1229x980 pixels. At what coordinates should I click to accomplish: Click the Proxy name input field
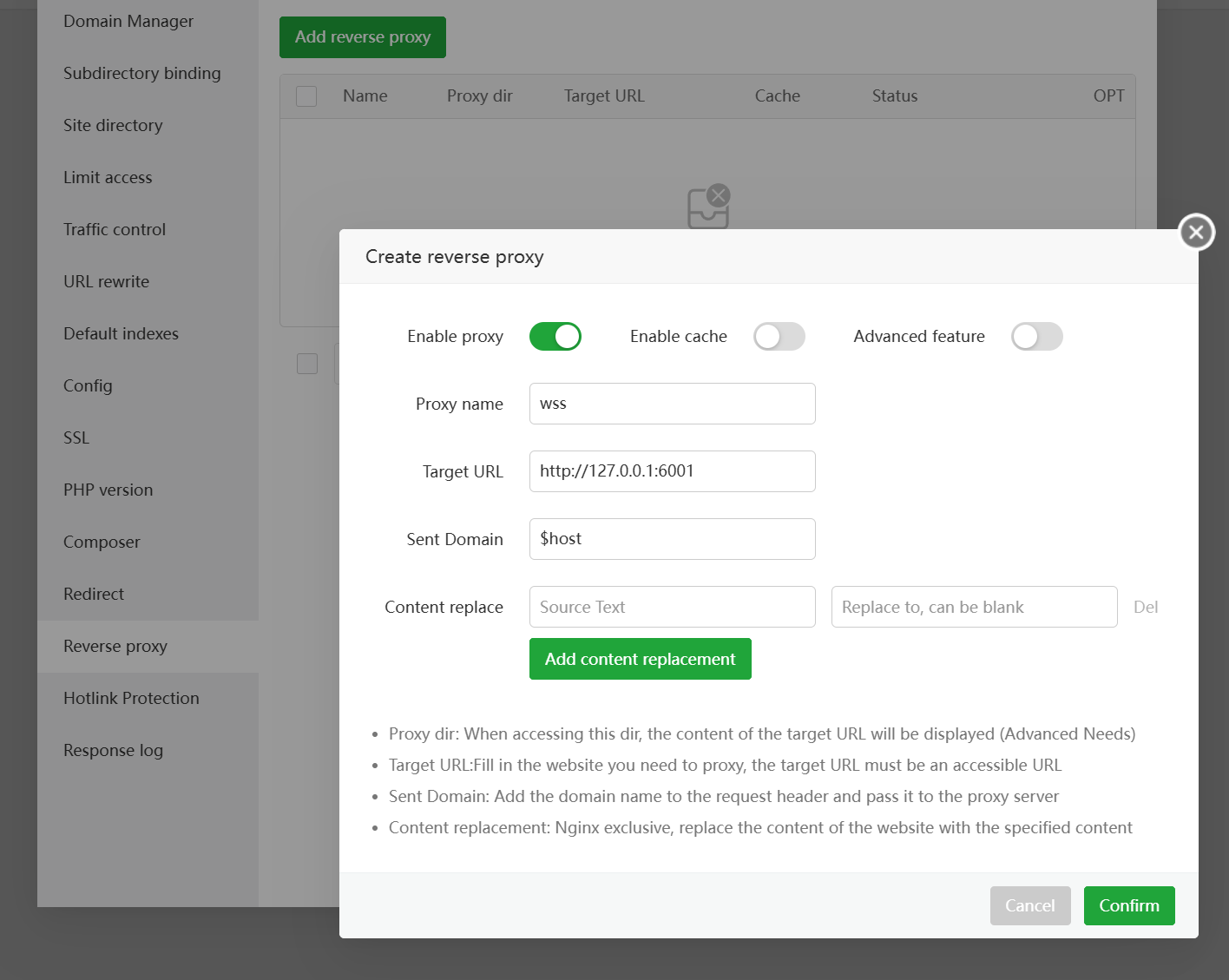point(673,404)
